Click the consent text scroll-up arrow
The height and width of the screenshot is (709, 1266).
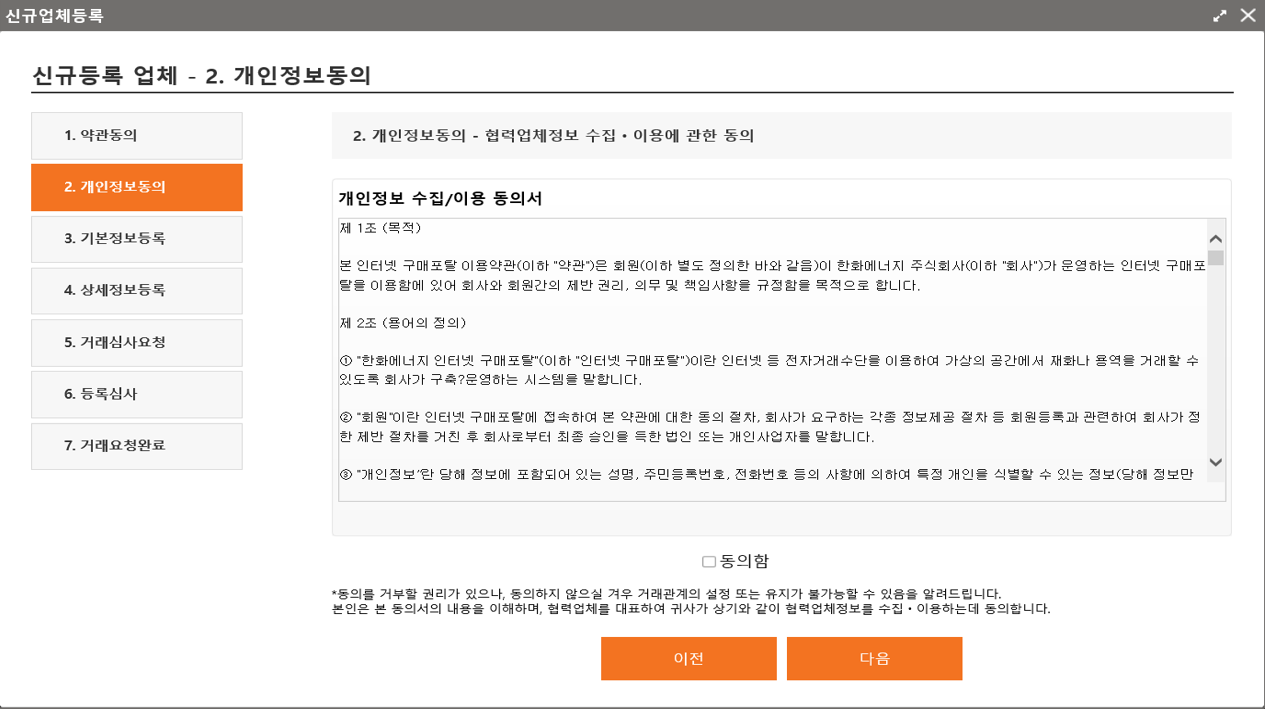coord(1216,239)
